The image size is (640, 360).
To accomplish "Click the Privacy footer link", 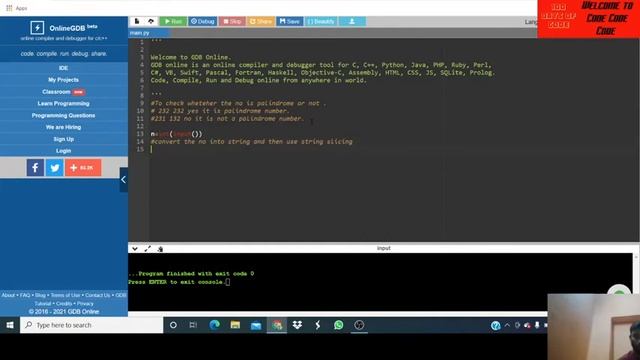I will point(85,304).
